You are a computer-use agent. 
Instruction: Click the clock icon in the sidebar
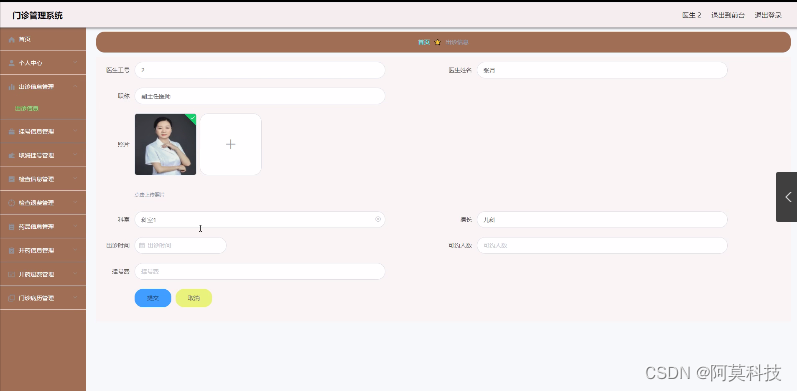[x=12, y=202]
